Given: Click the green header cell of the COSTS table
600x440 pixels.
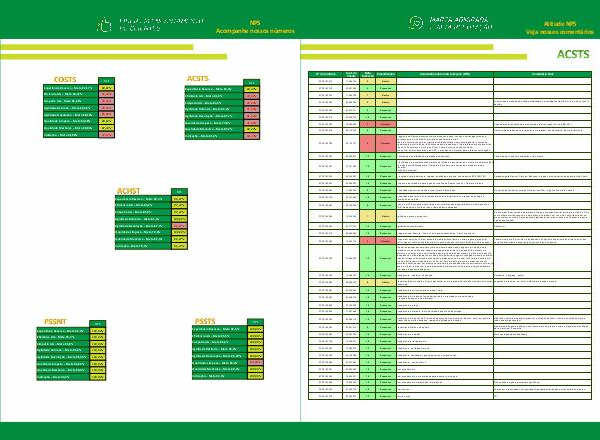Looking at the screenshot, I should 106,81.
